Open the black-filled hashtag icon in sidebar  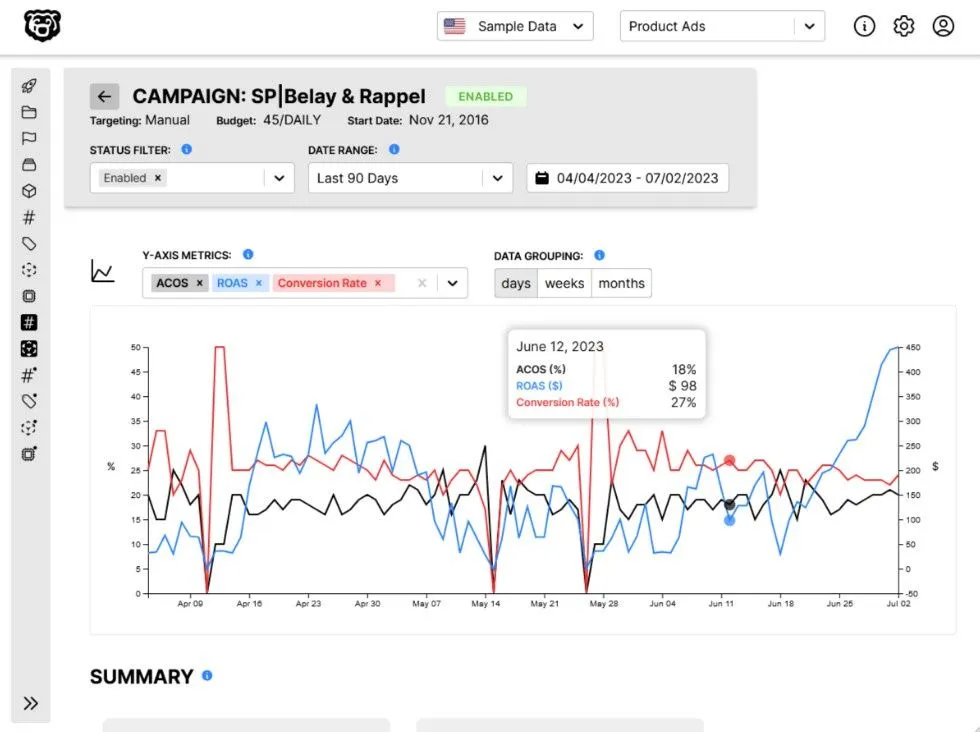pos(29,323)
